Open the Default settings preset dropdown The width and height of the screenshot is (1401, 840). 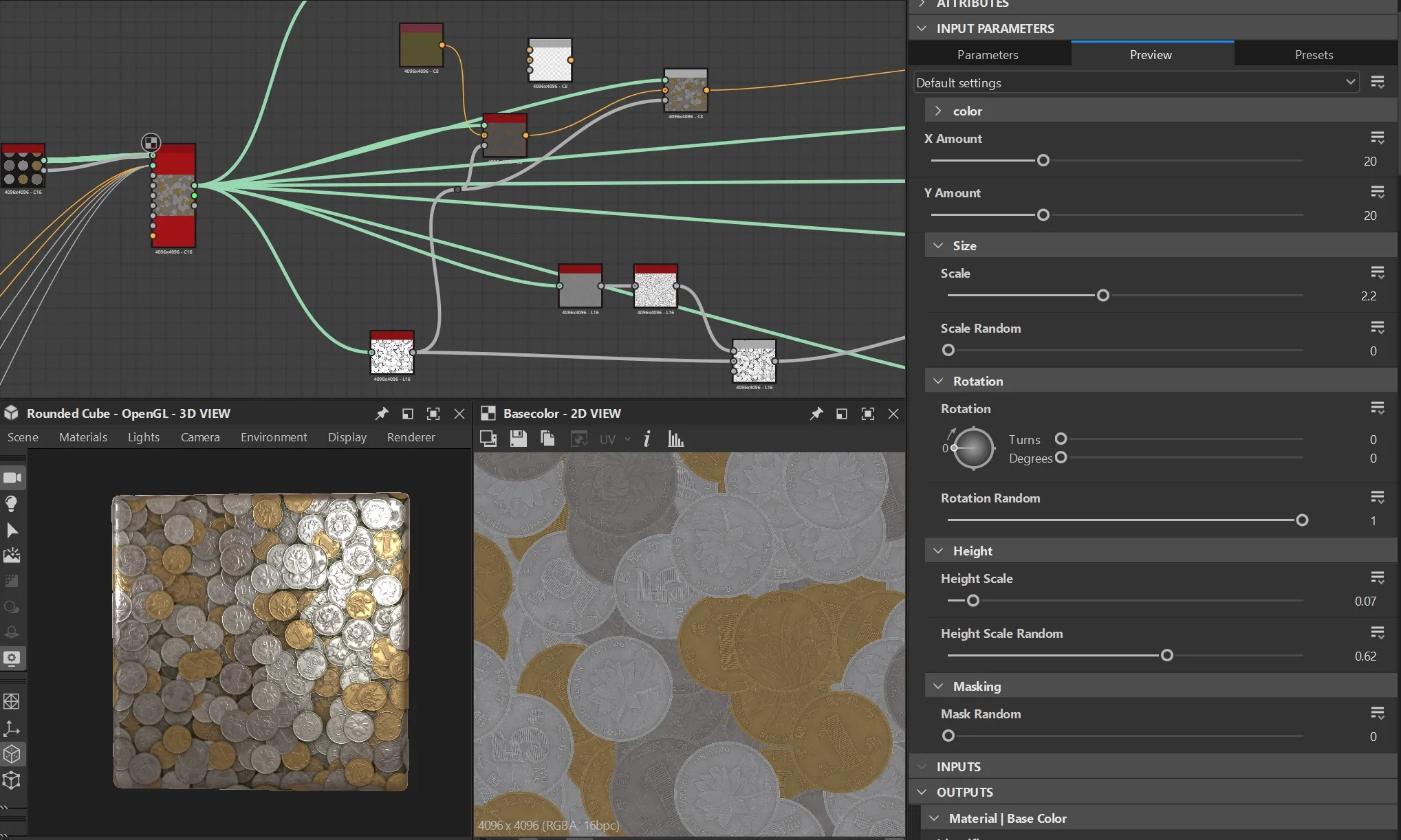tap(1136, 82)
